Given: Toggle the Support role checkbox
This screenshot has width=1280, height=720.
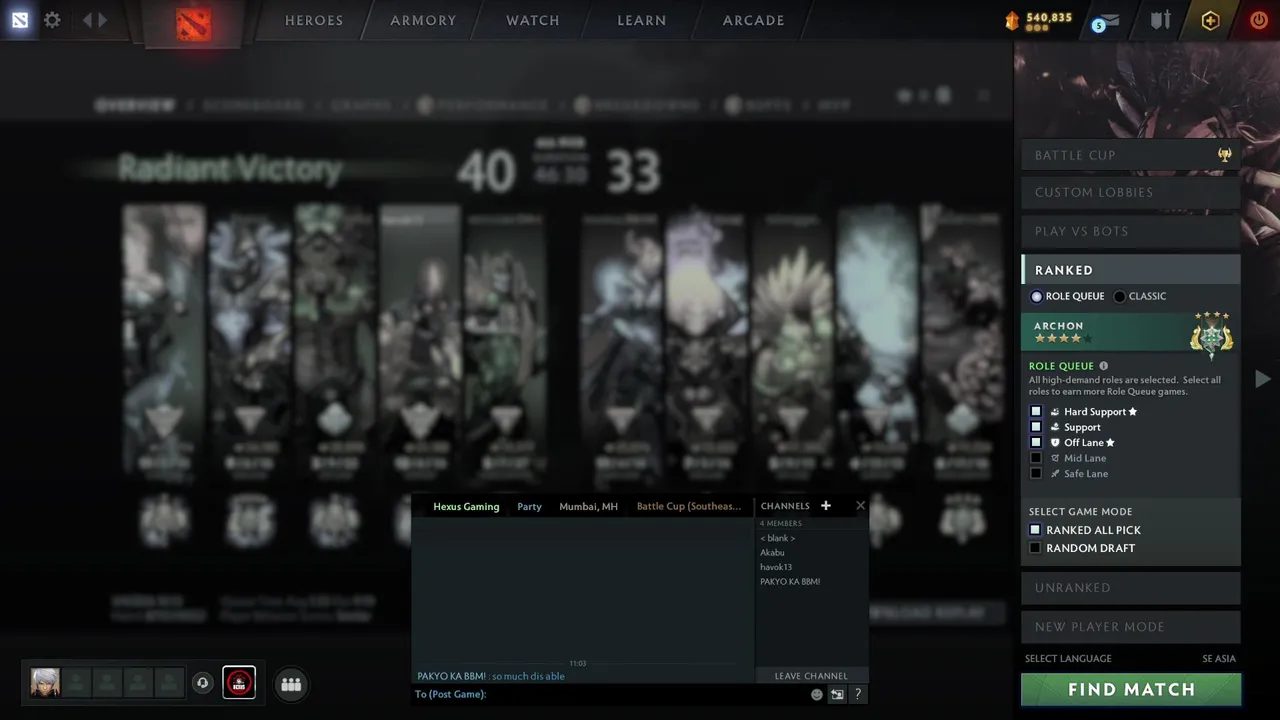Looking at the screenshot, I should pos(1036,427).
